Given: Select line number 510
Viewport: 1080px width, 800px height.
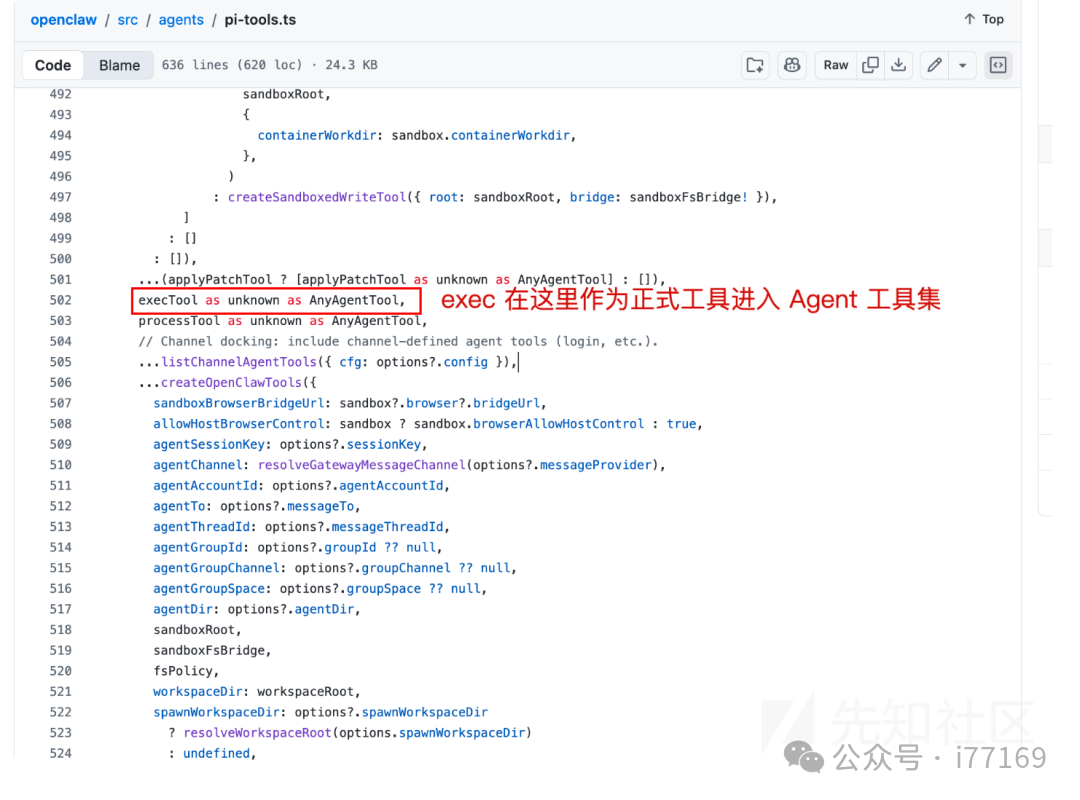Looking at the screenshot, I should point(60,465).
